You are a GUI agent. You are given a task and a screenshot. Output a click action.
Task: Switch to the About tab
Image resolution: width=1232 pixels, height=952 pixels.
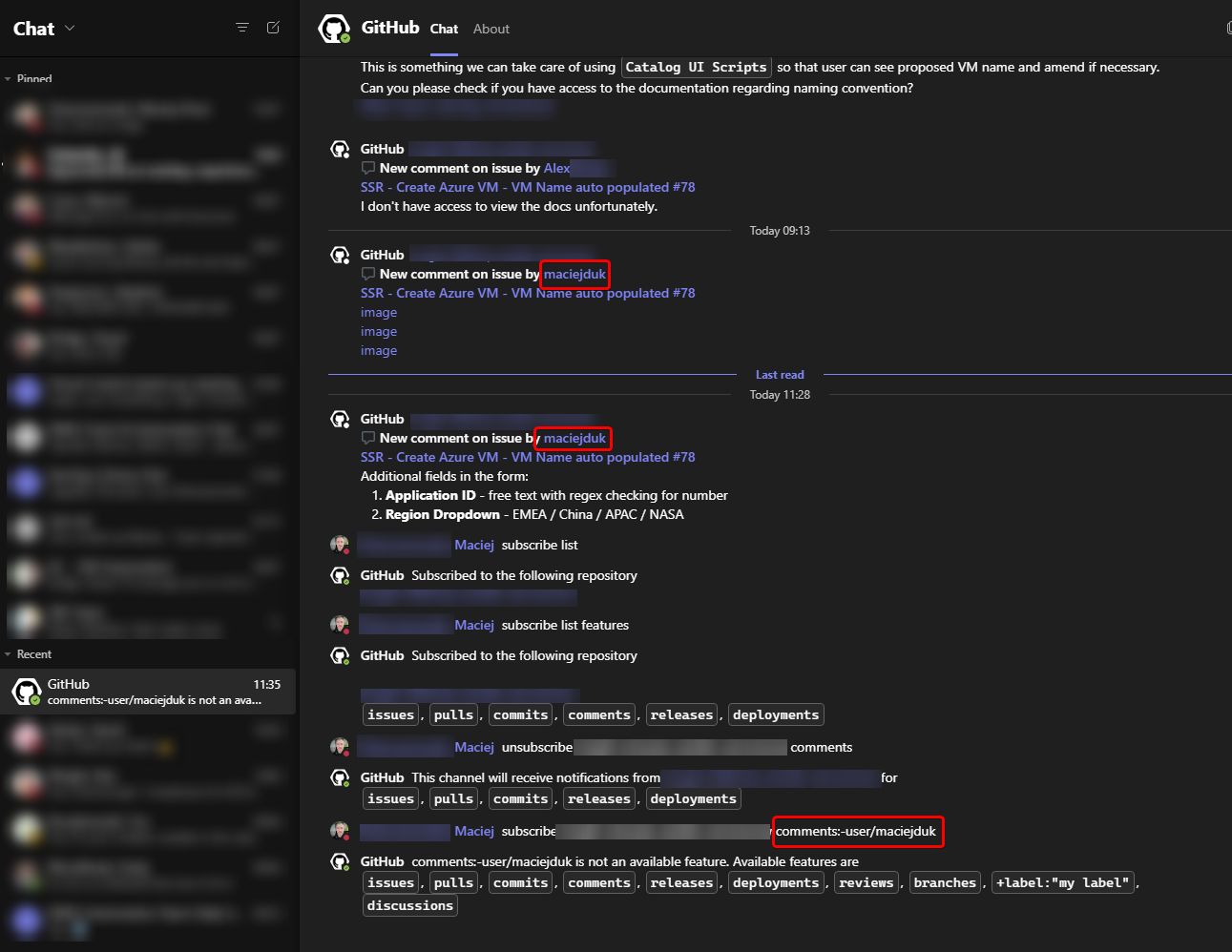pyautogui.click(x=491, y=30)
